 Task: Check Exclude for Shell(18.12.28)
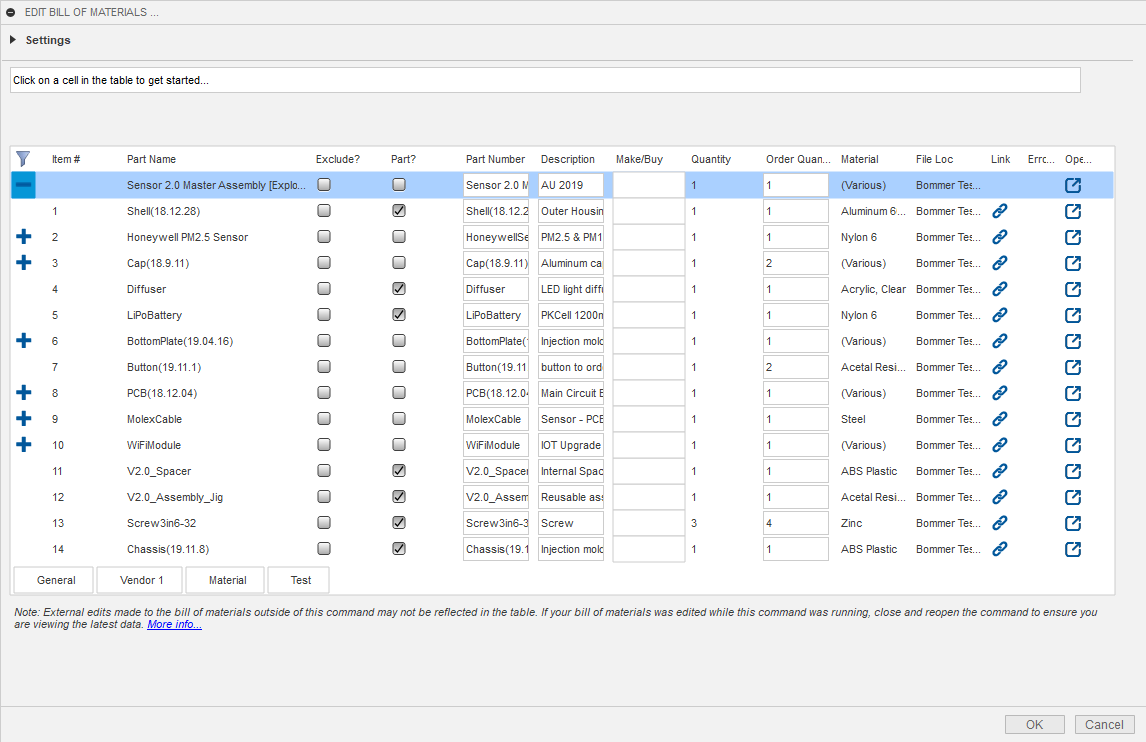coord(324,211)
